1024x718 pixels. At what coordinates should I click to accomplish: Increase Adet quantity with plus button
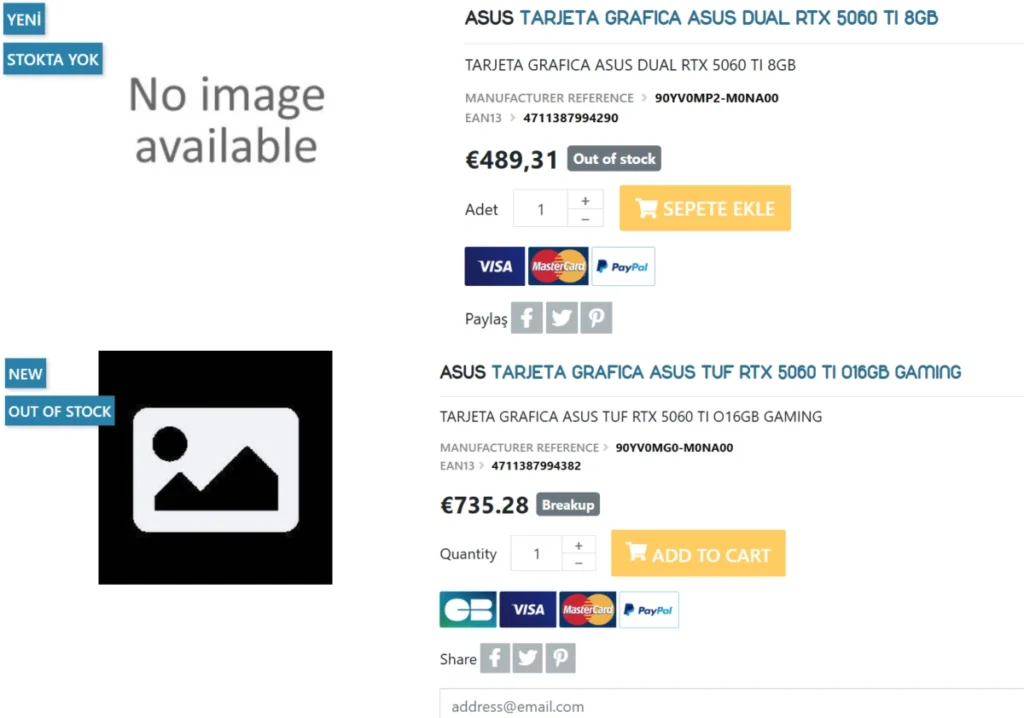click(585, 201)
